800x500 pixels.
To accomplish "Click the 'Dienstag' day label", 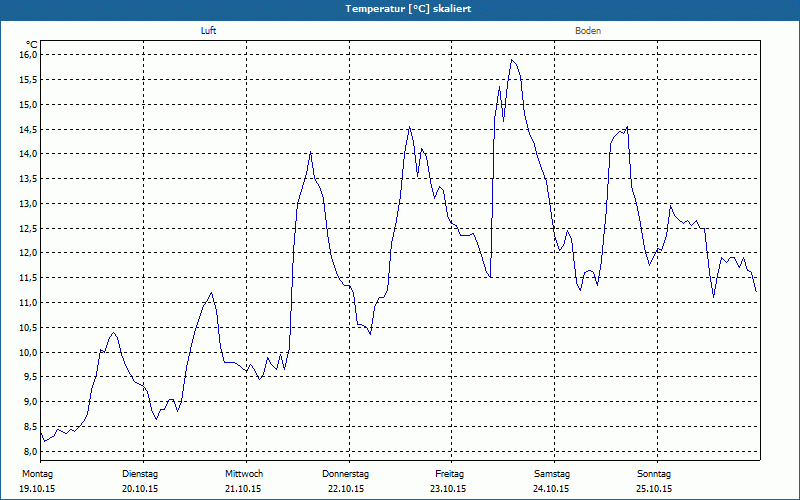I will pyautogui.click(x=140, y=474).
